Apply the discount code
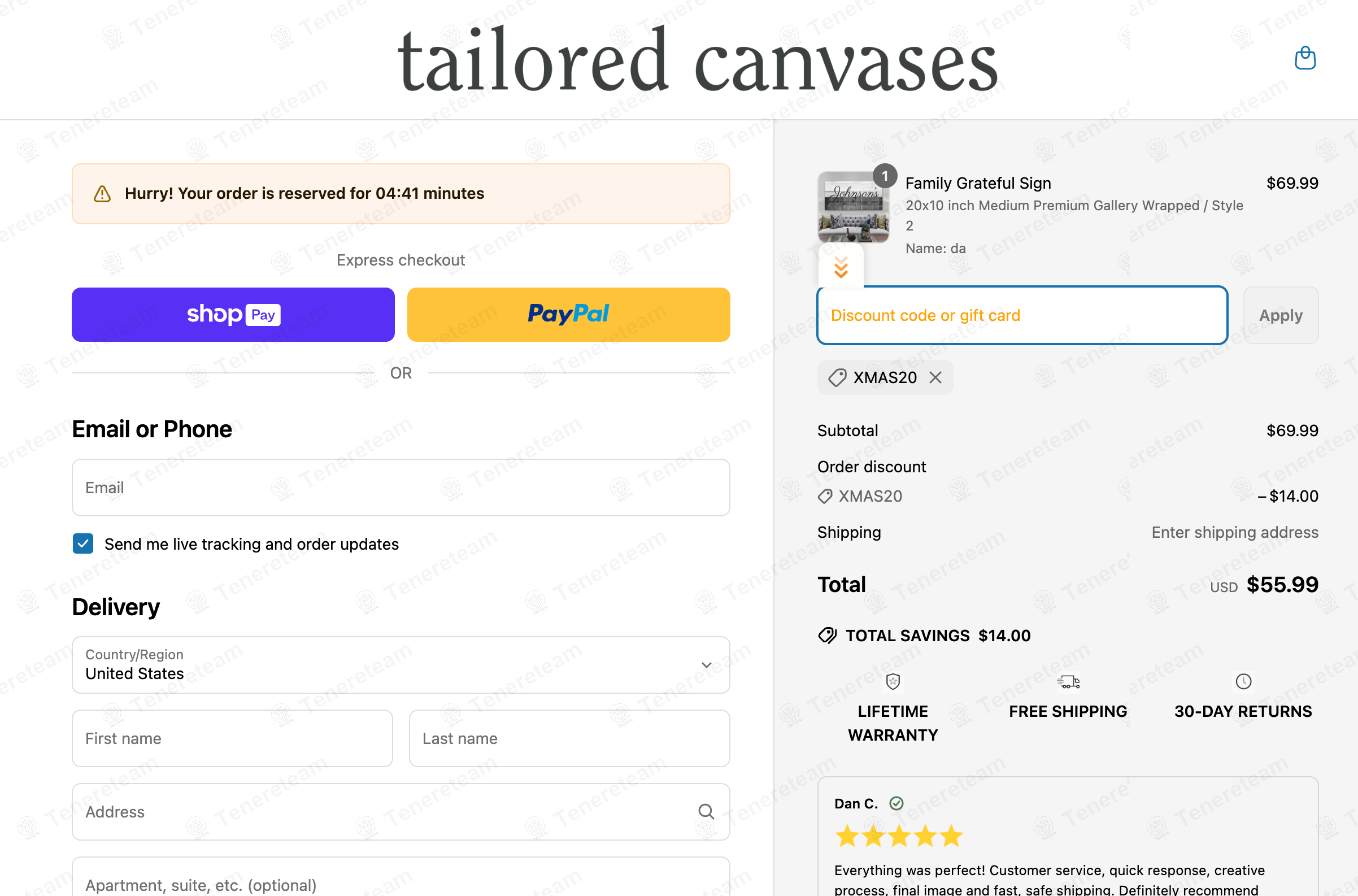The image size is (1358, 896). 1280,315
